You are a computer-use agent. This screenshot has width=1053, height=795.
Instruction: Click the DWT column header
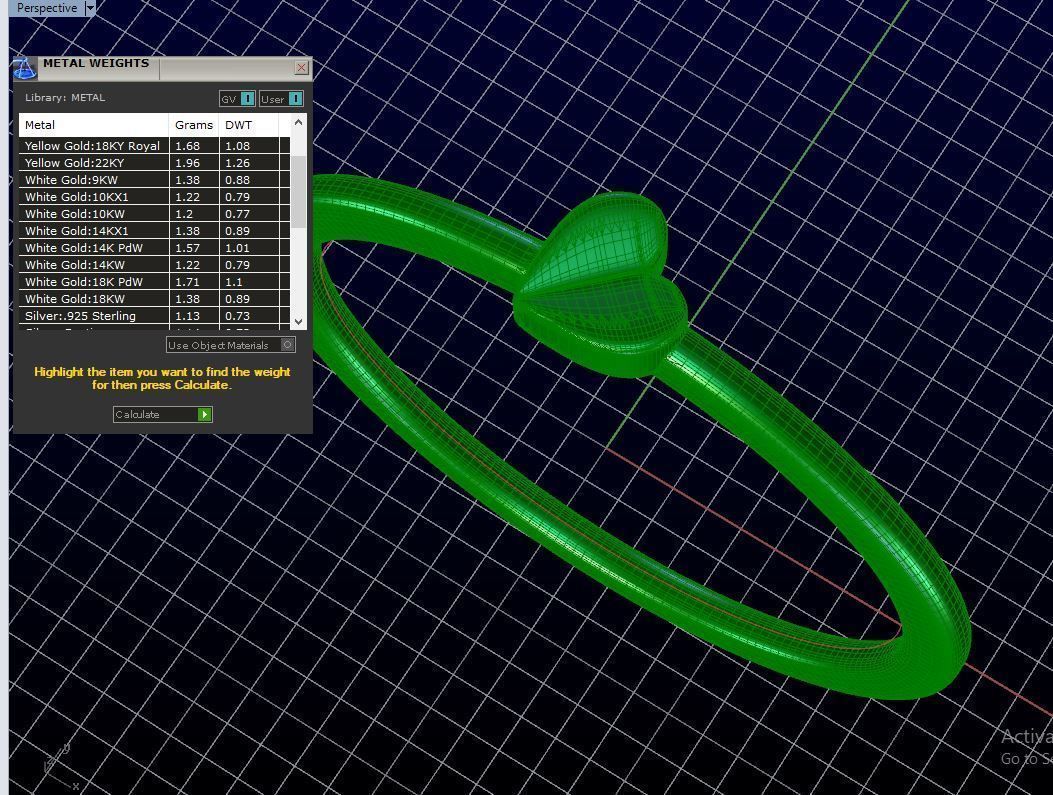click(248, 125)
